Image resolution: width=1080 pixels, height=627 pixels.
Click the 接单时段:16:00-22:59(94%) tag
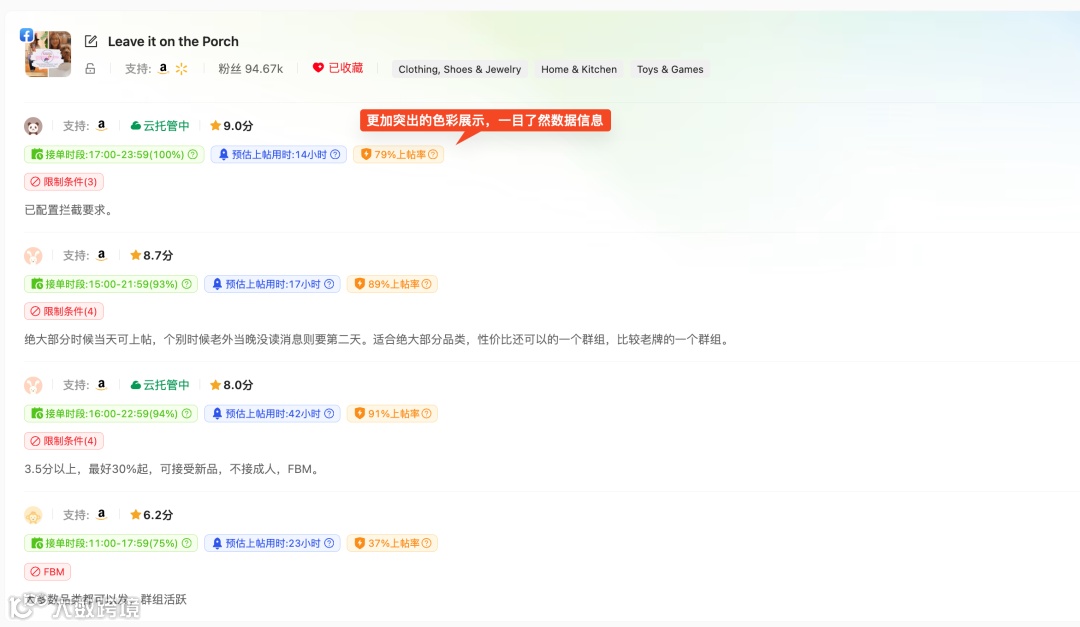click(111, 413)
